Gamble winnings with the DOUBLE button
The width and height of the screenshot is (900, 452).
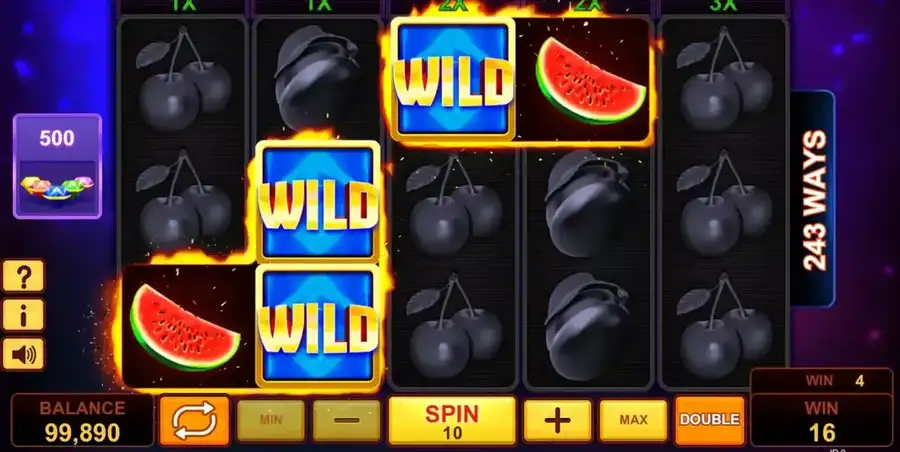(x=709, y=420)
